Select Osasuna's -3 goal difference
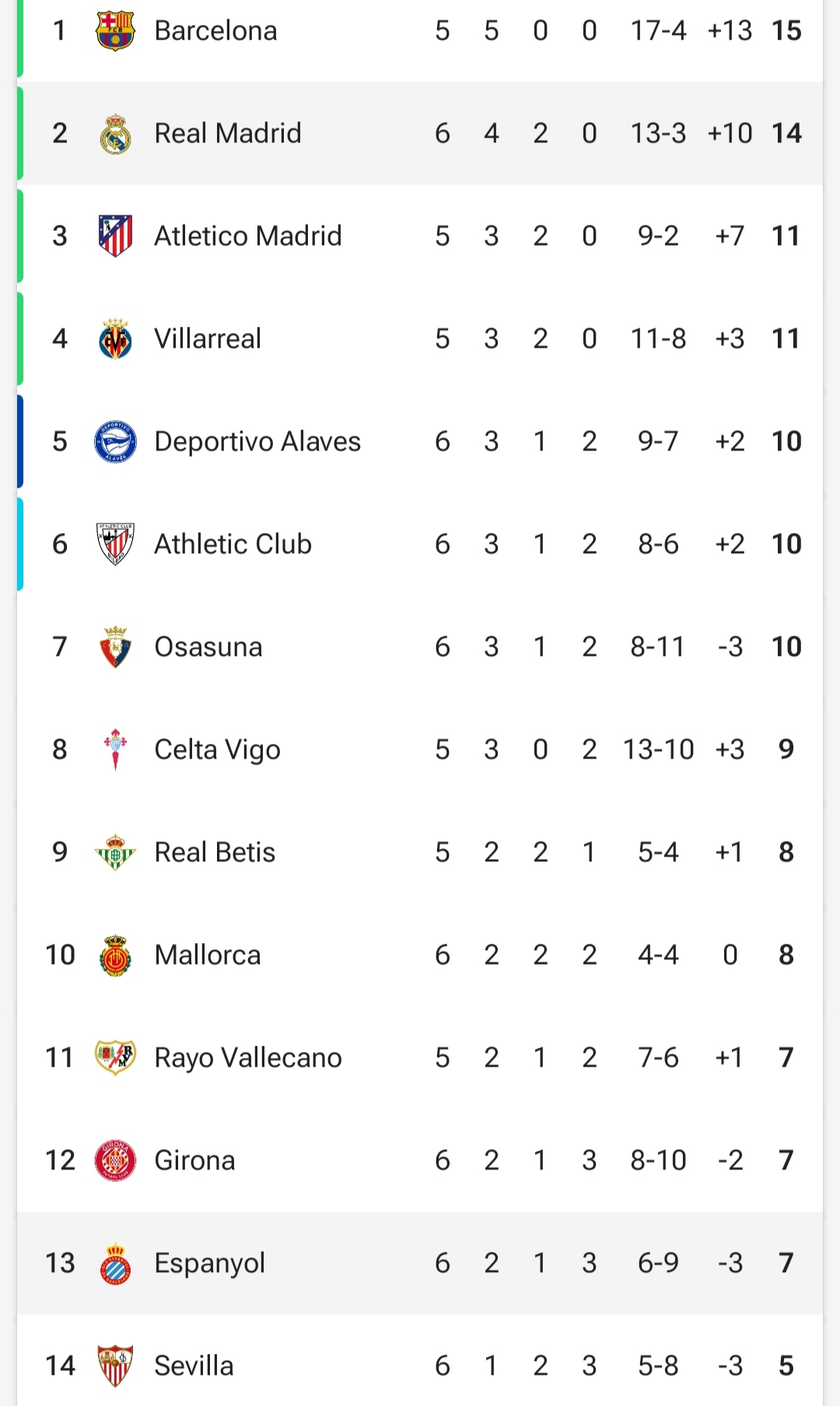The width and height of the screenshot is (840, 1406). pyautogui.click(x=730, y=647)
